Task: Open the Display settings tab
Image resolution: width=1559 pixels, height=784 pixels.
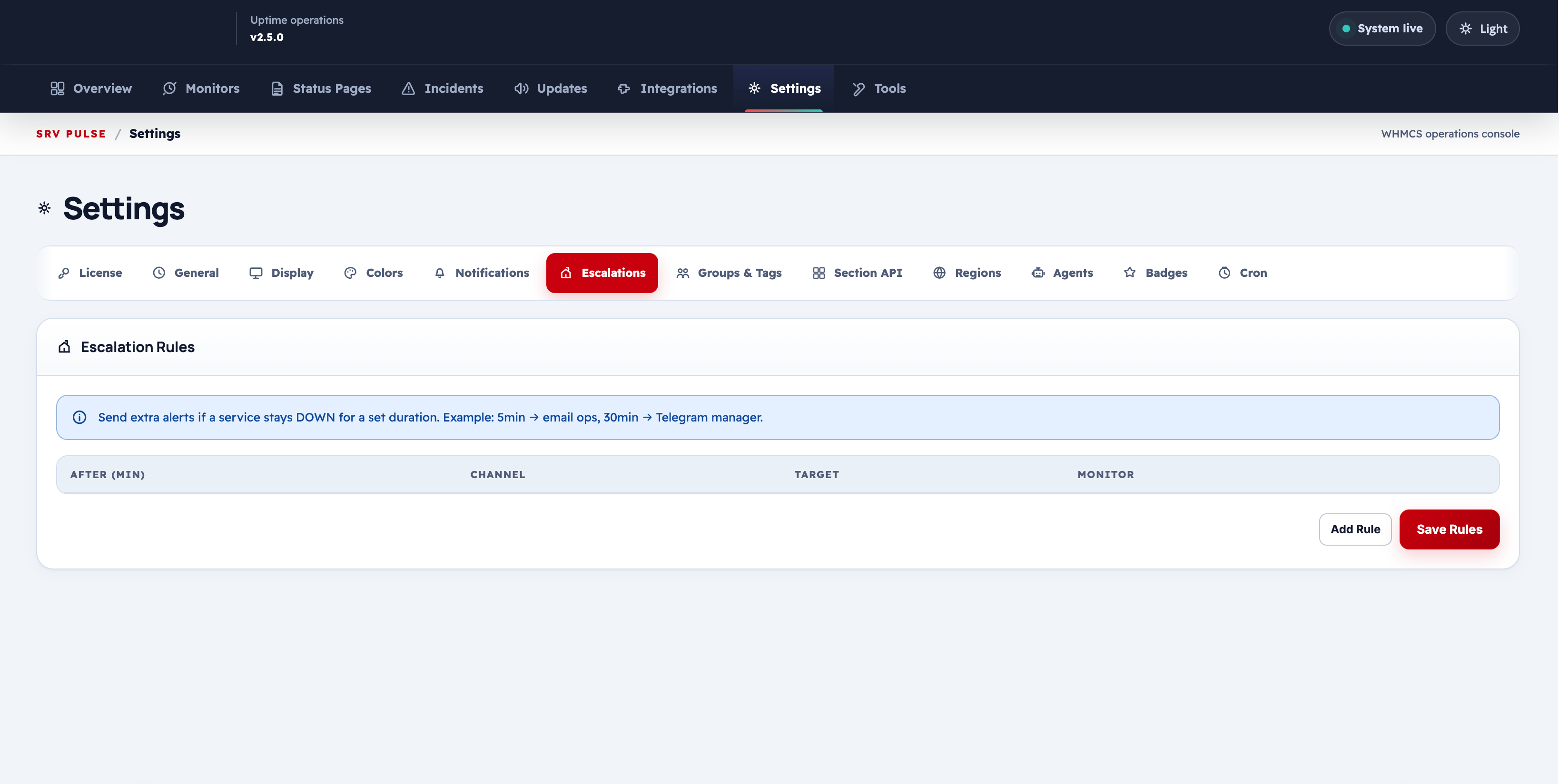Action: tap(282, 273)
